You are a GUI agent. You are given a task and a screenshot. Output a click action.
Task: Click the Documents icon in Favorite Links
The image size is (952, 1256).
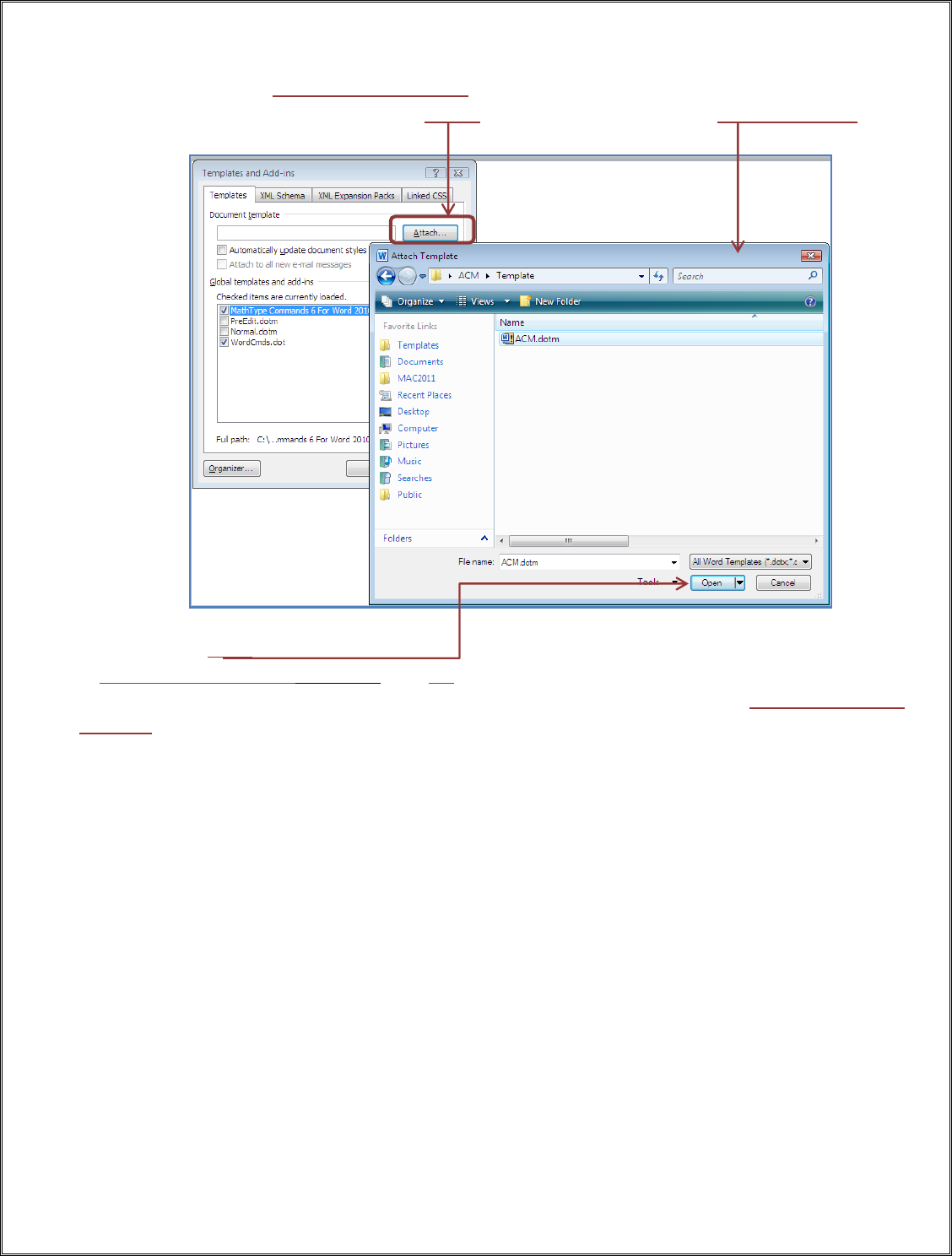(x=385, y=361)
